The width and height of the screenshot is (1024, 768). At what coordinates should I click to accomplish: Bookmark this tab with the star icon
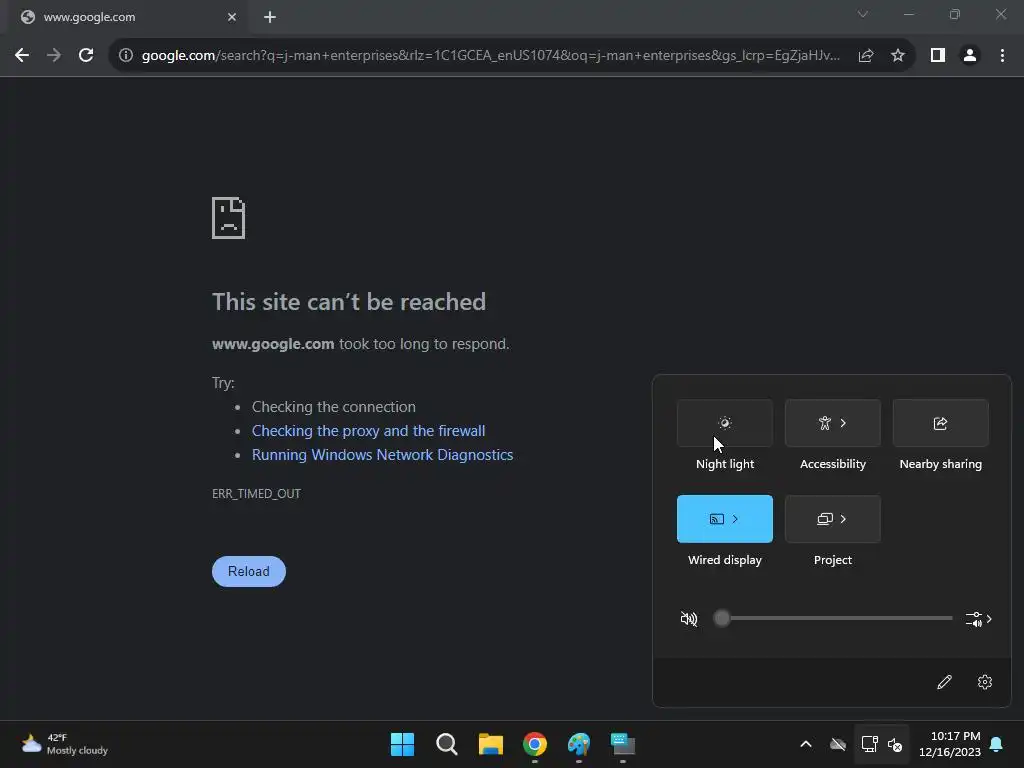click(898, 56)
